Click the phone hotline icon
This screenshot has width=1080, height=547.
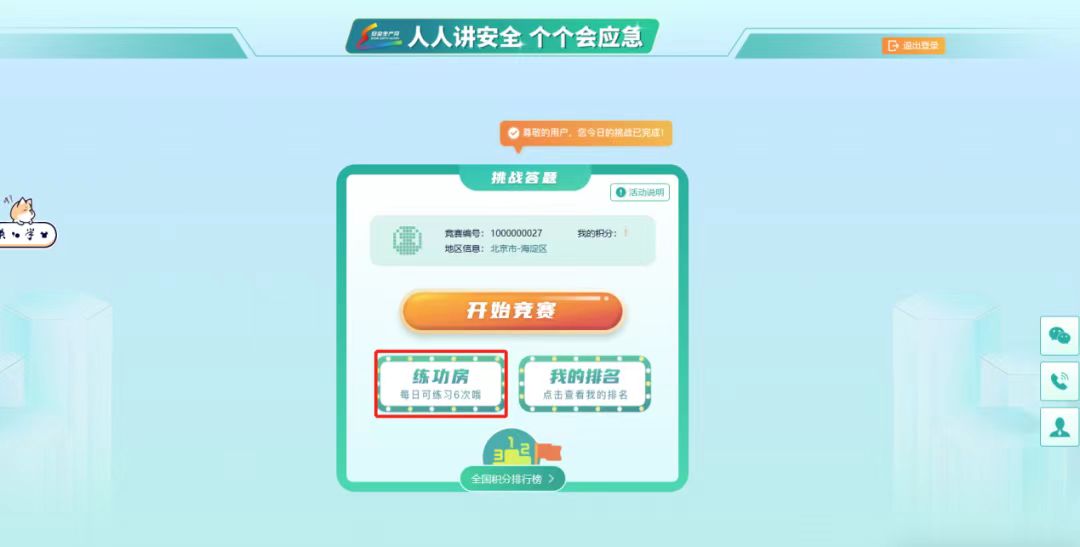click(1059, 381)
